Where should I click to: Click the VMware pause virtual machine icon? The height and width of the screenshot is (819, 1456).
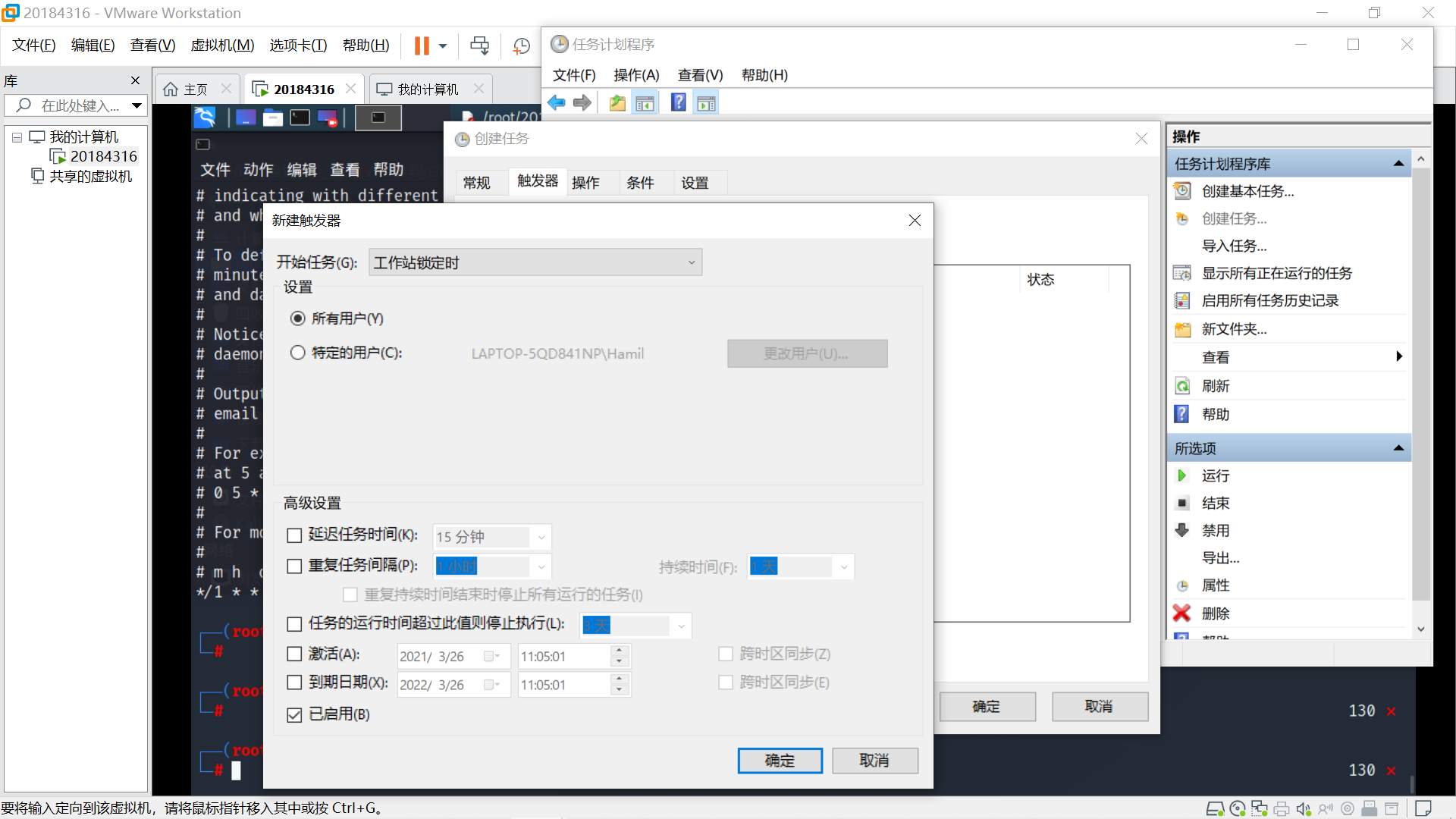tap(422, 45)
